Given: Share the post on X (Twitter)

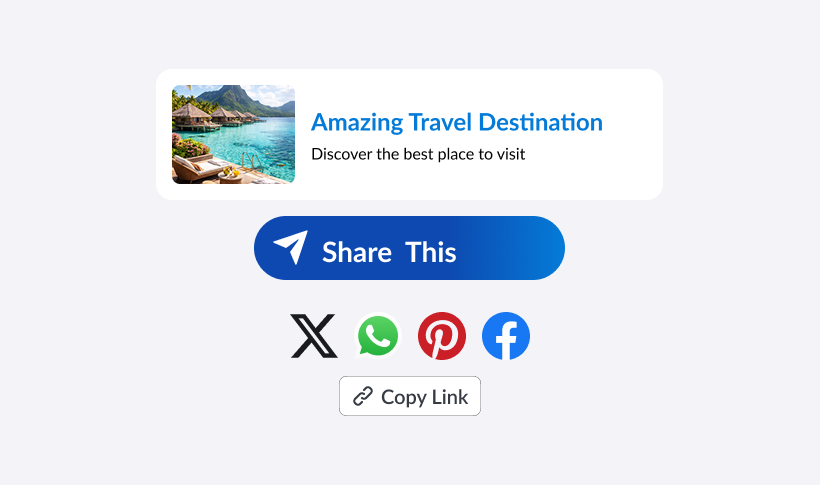Looking at the screenshot, I should (x=314, y=336).
